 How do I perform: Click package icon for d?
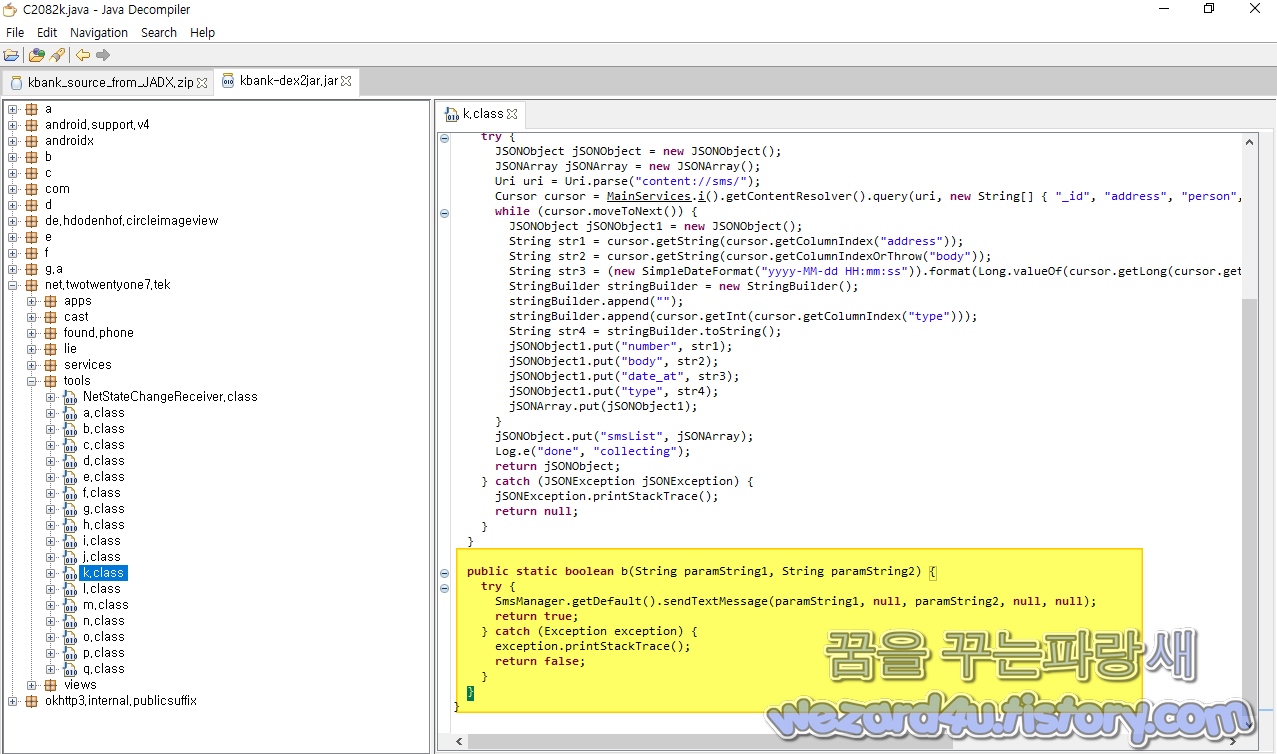pyautogui.click(x=32, y=205)
